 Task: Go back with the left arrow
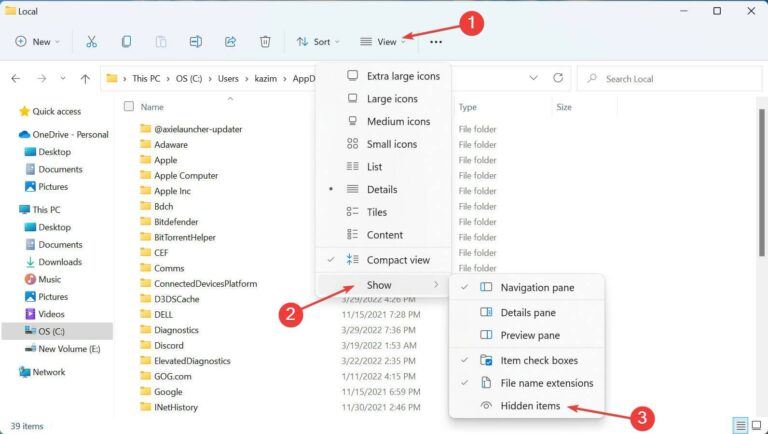(16, 78)
